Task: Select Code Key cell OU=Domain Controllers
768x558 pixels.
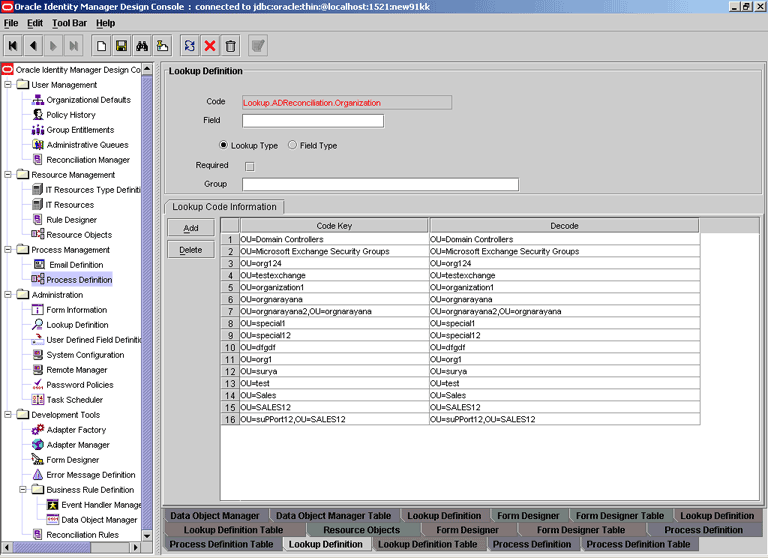Action: (334, 239)
